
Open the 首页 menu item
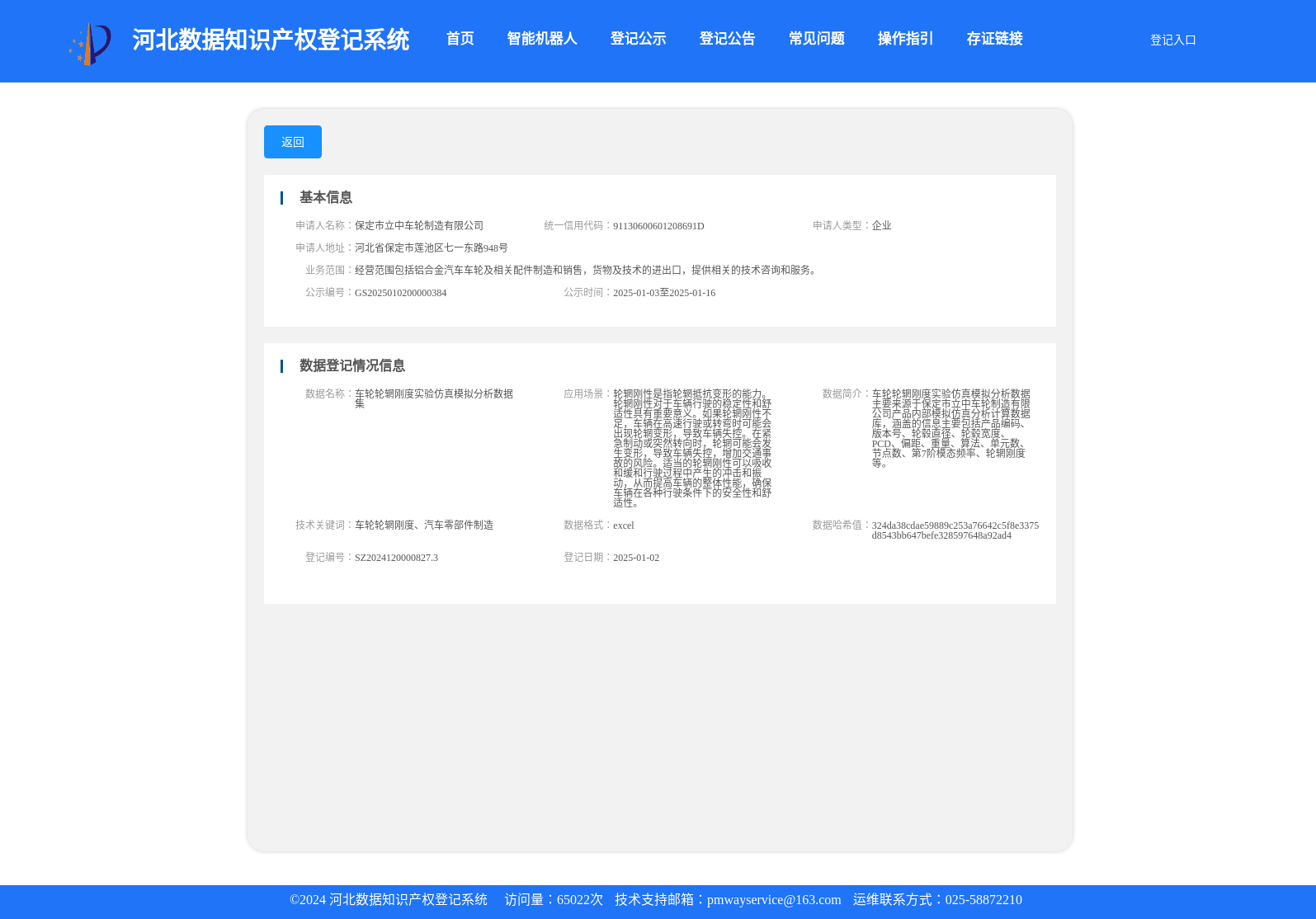point(460,39)
